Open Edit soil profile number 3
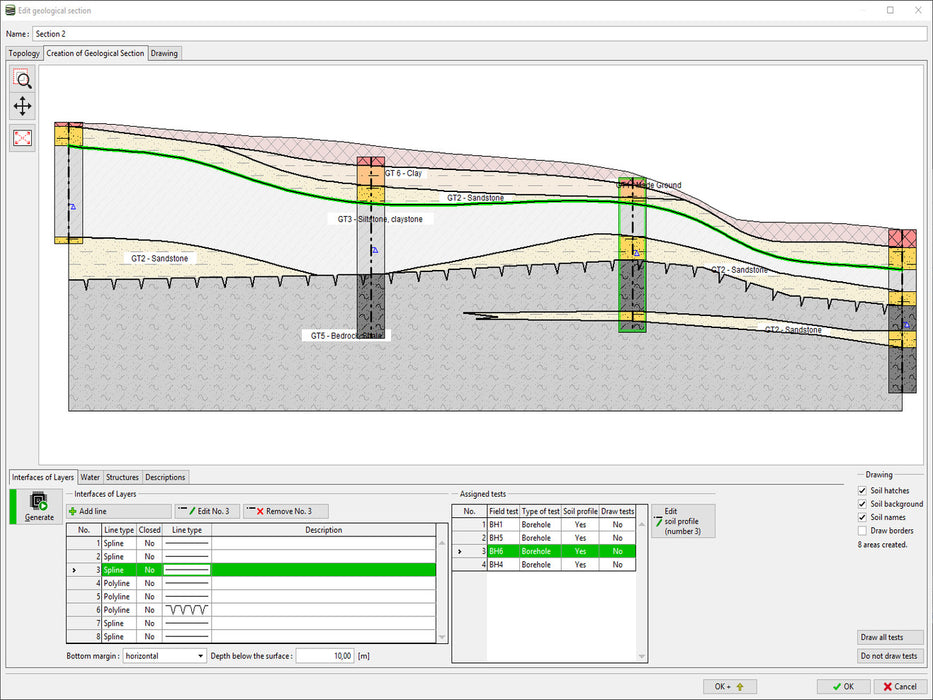The width and height of the screenshot is (933, 700). pyautogui.click(x=683, y=521)
